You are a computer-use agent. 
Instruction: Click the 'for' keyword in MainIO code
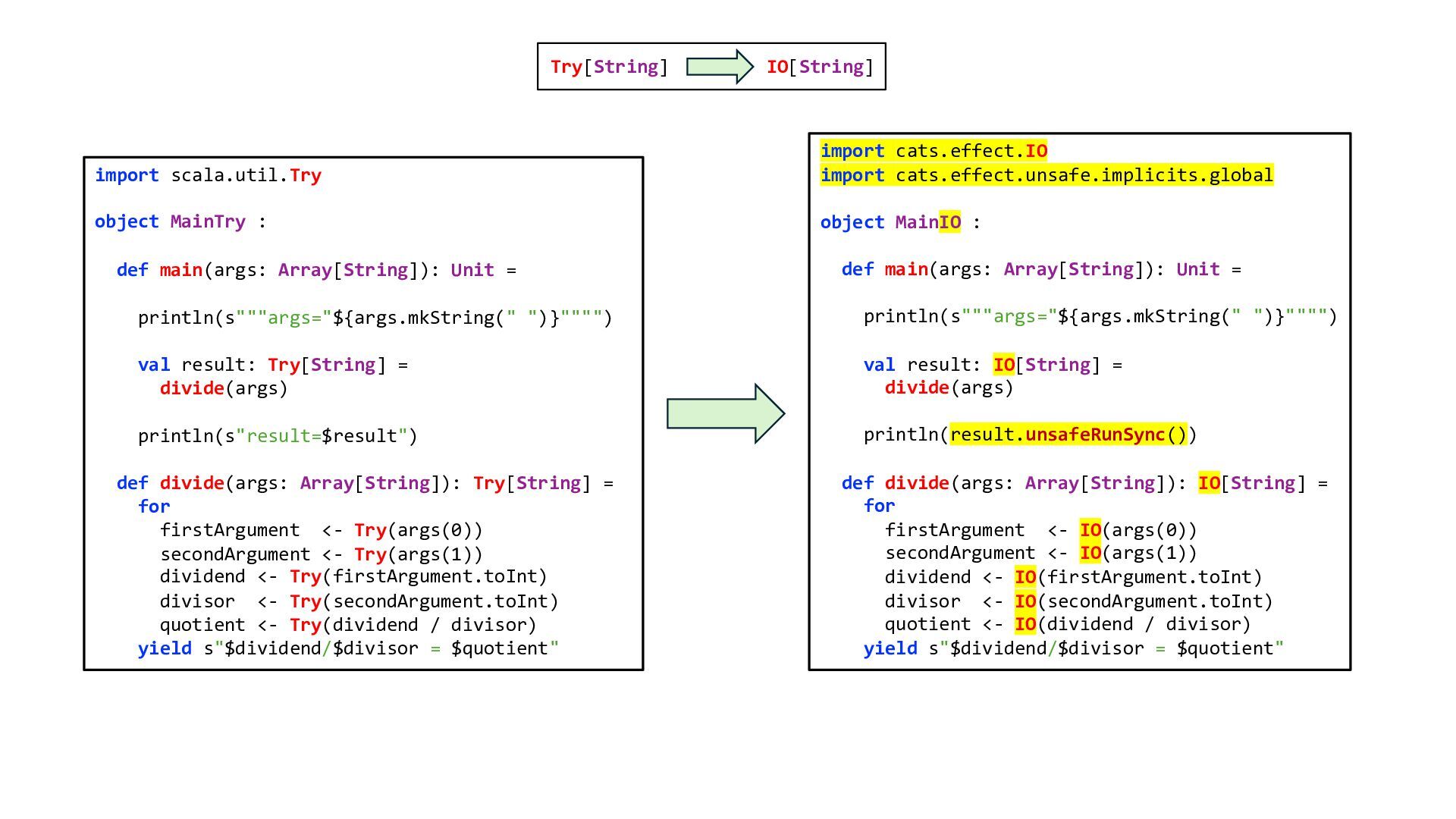[879, 506]
